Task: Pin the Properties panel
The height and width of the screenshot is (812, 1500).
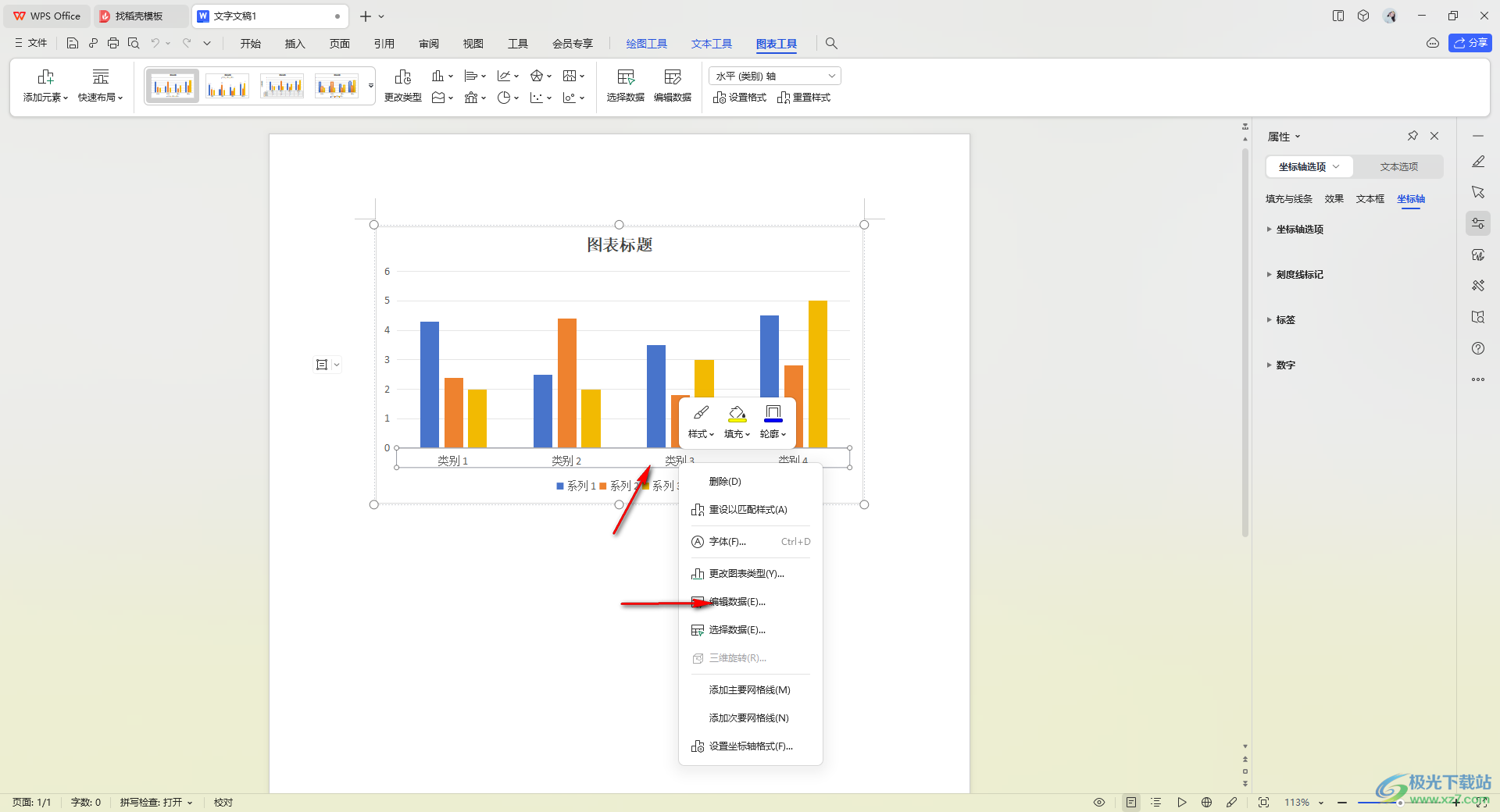Action: coord(1412,136)
